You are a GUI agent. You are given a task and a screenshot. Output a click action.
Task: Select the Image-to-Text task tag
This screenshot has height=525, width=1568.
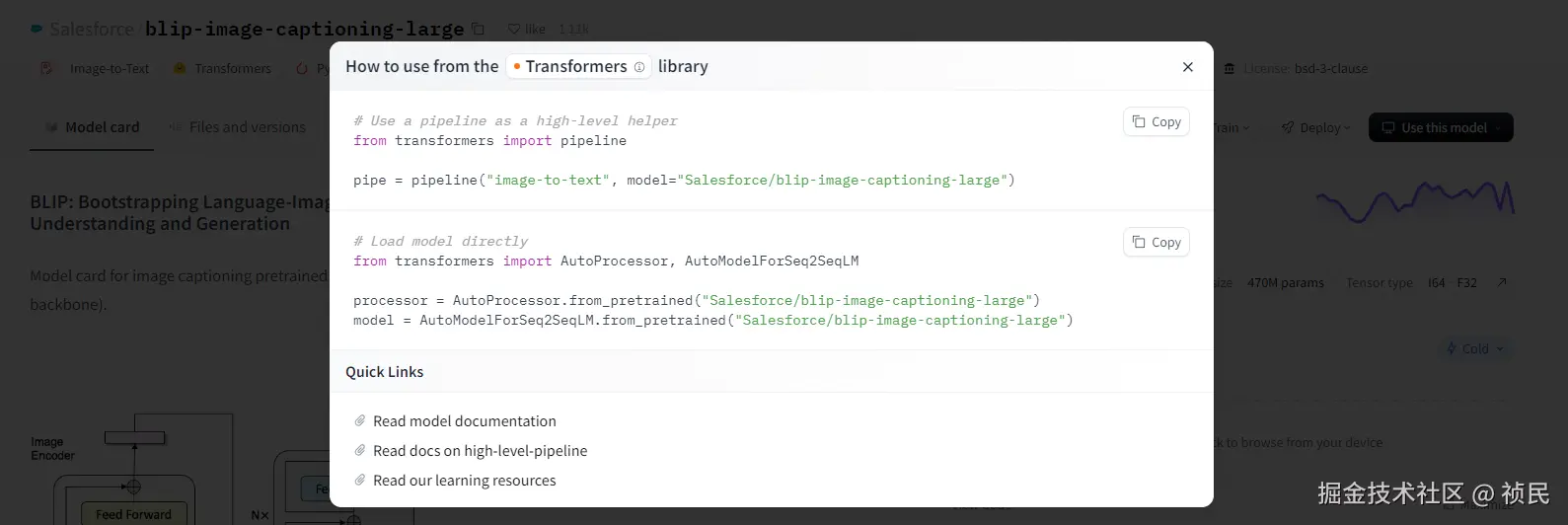click(x=95, y=68)
